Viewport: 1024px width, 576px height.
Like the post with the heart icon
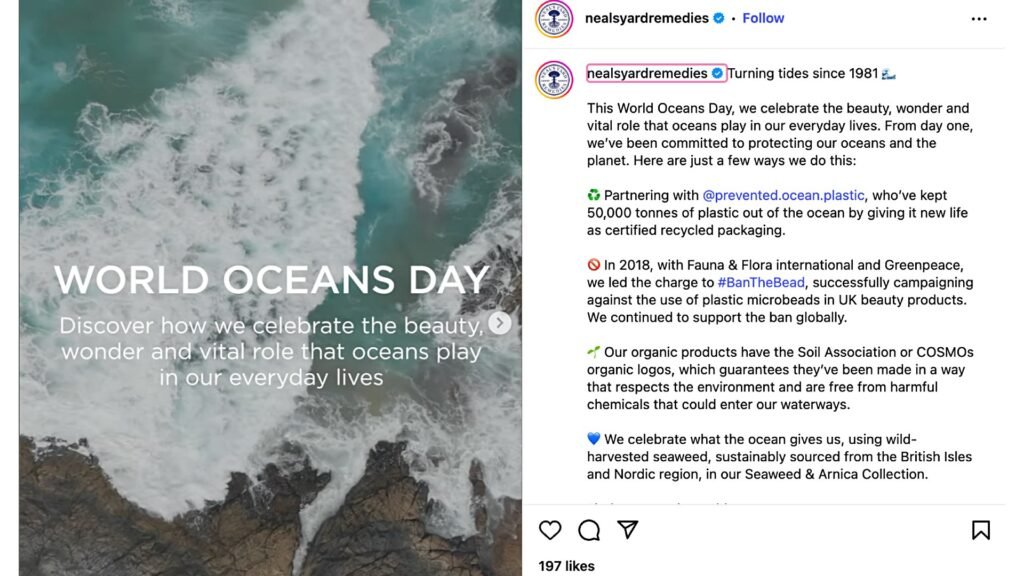pyautogui.click(x=550, y=530)
